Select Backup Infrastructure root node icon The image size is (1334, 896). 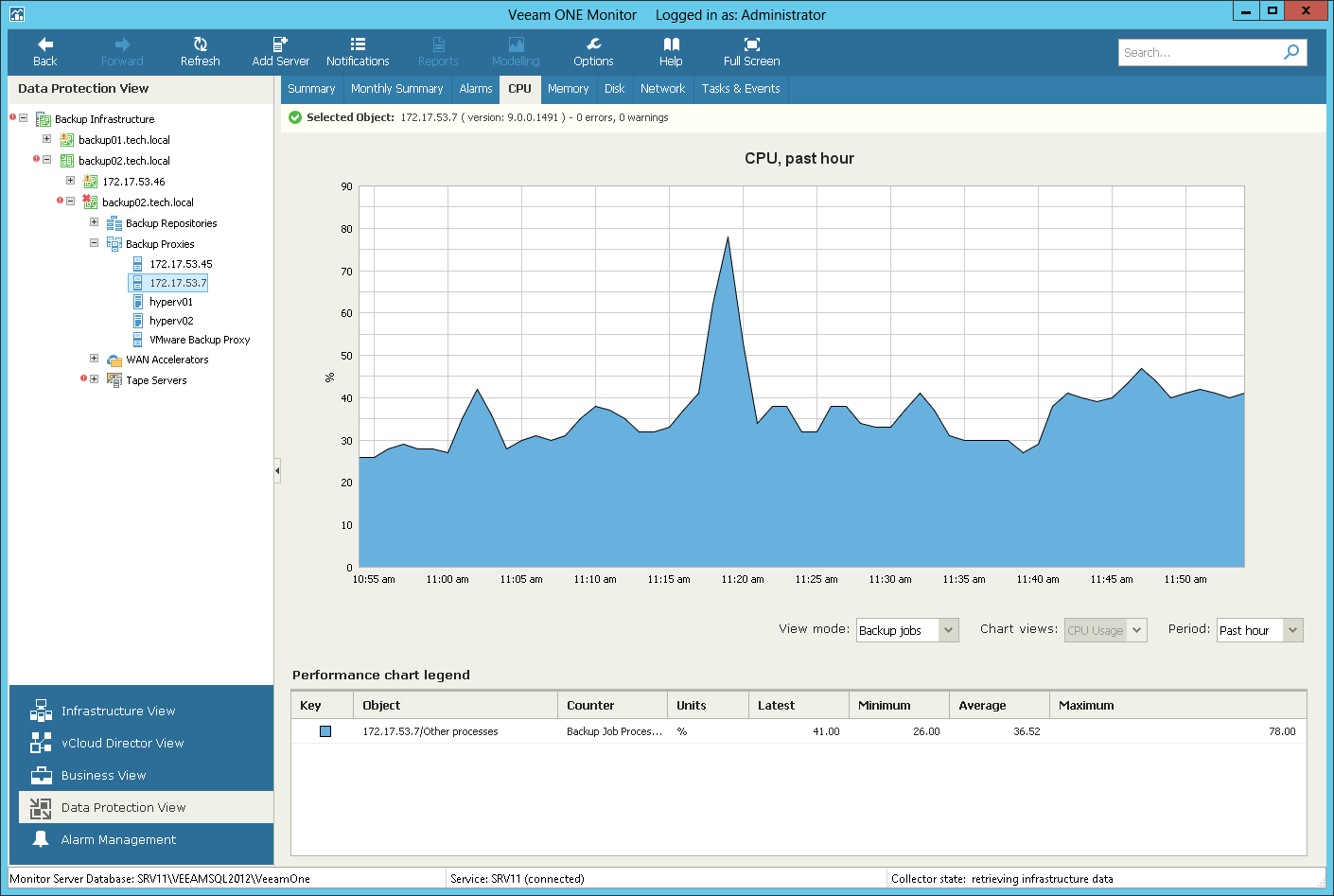[44, 119]
